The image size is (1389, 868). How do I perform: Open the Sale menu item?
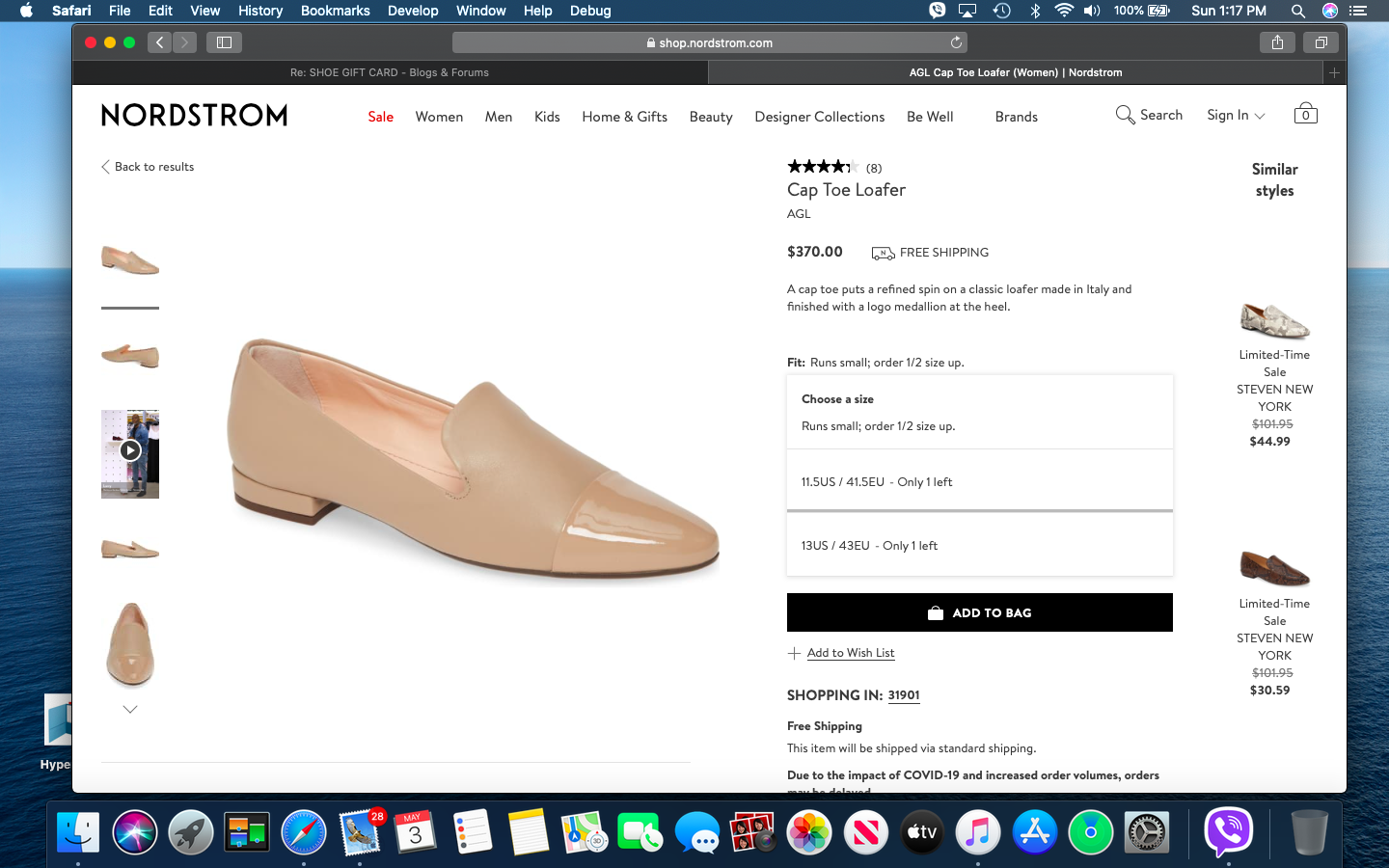pyautogui.click(x=380, y=117)
